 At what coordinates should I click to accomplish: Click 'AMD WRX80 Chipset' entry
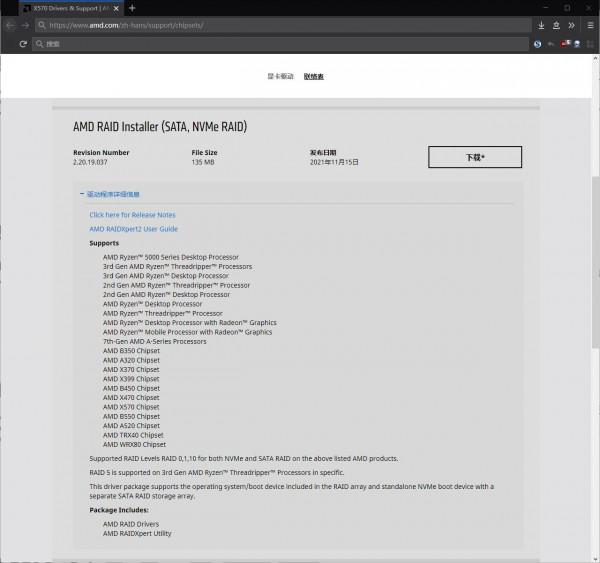click(134, 445)
